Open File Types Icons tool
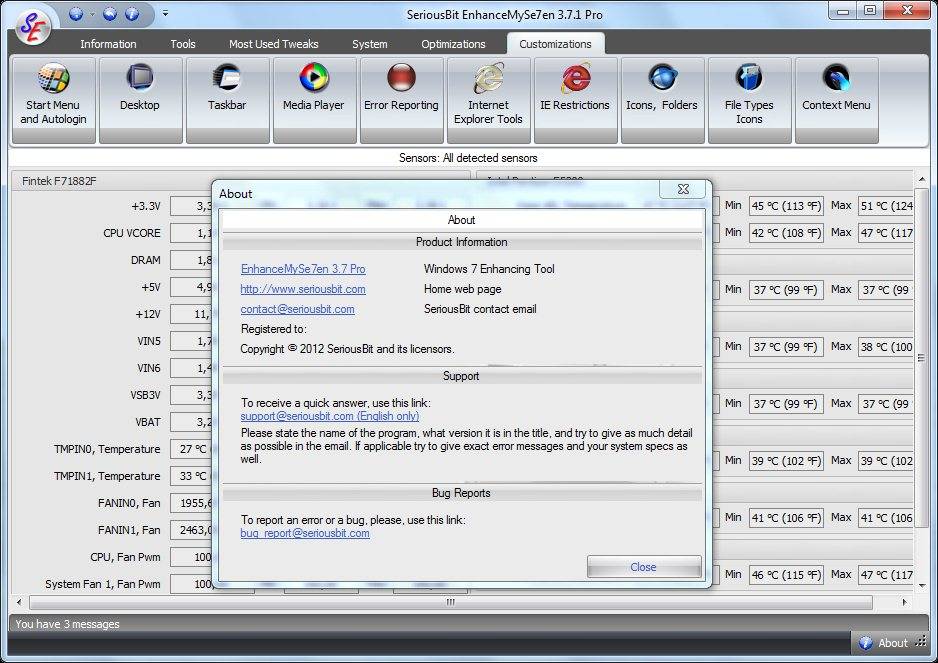The width and height of the screenshot is (938, 663). [x=750, y=100]
